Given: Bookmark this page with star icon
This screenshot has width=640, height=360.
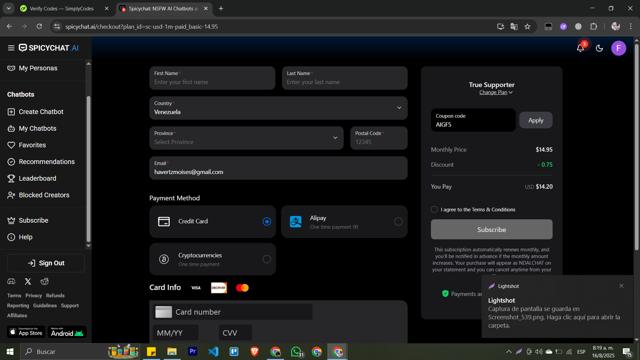Looking at the screenshot, I should point(527,27).
